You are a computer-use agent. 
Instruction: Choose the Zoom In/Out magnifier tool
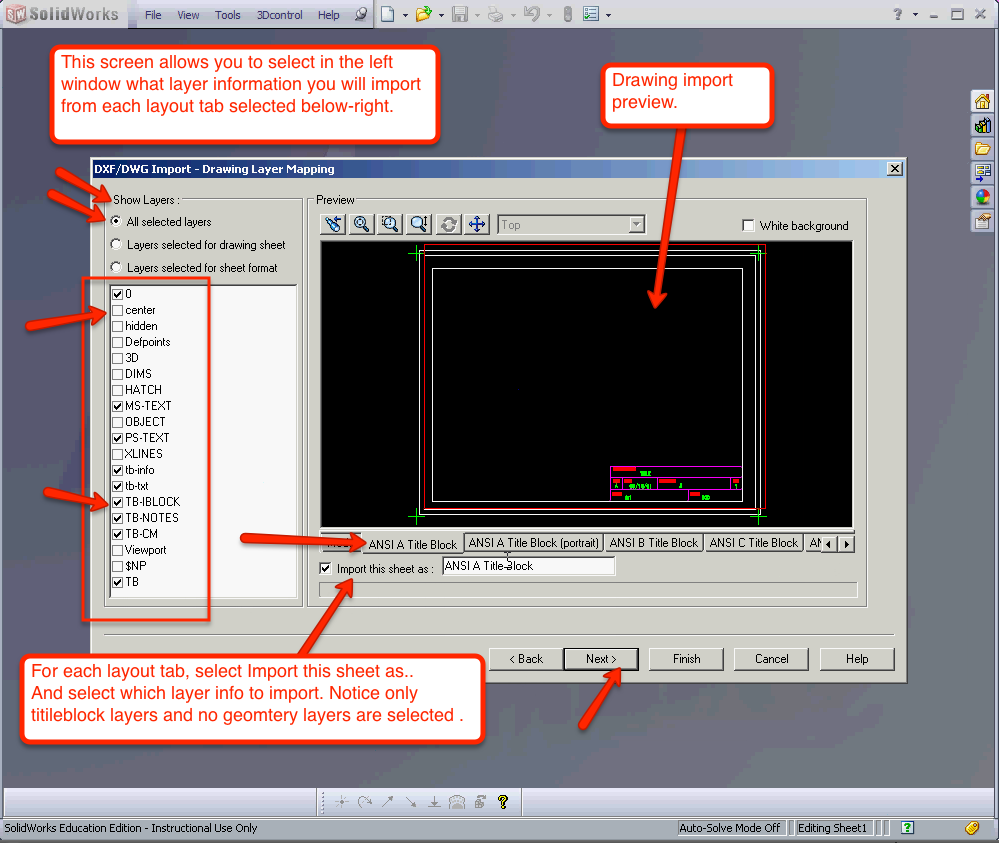[419, 224]
